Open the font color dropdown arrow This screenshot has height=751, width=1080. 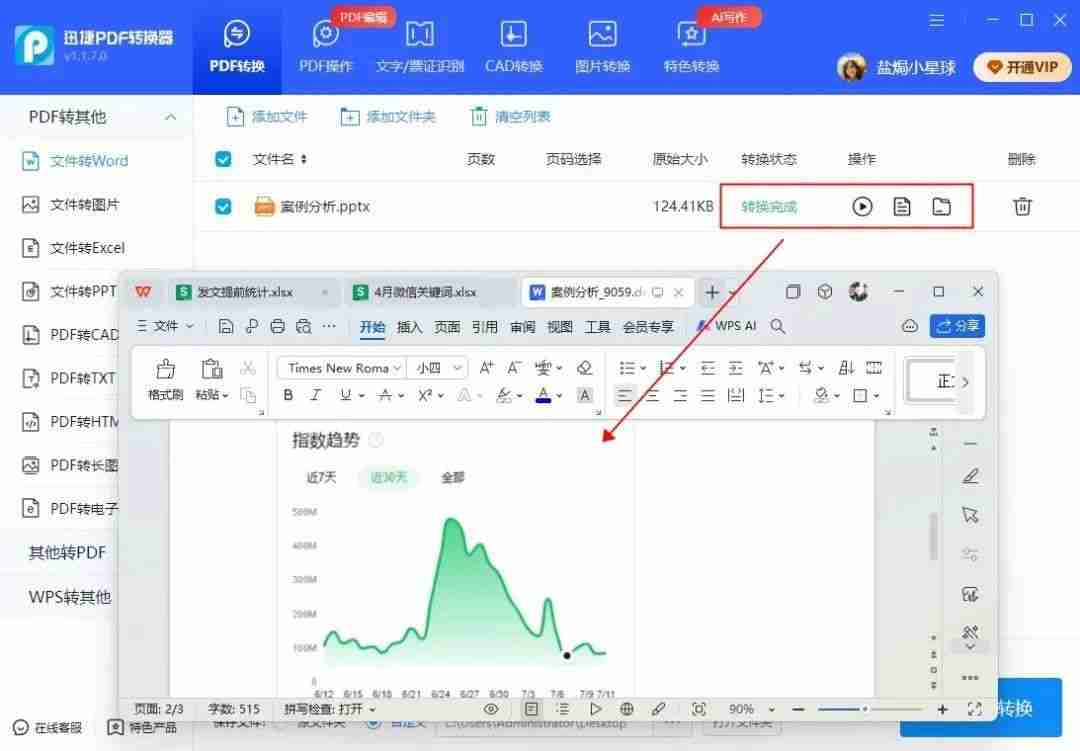click(559, 394)
